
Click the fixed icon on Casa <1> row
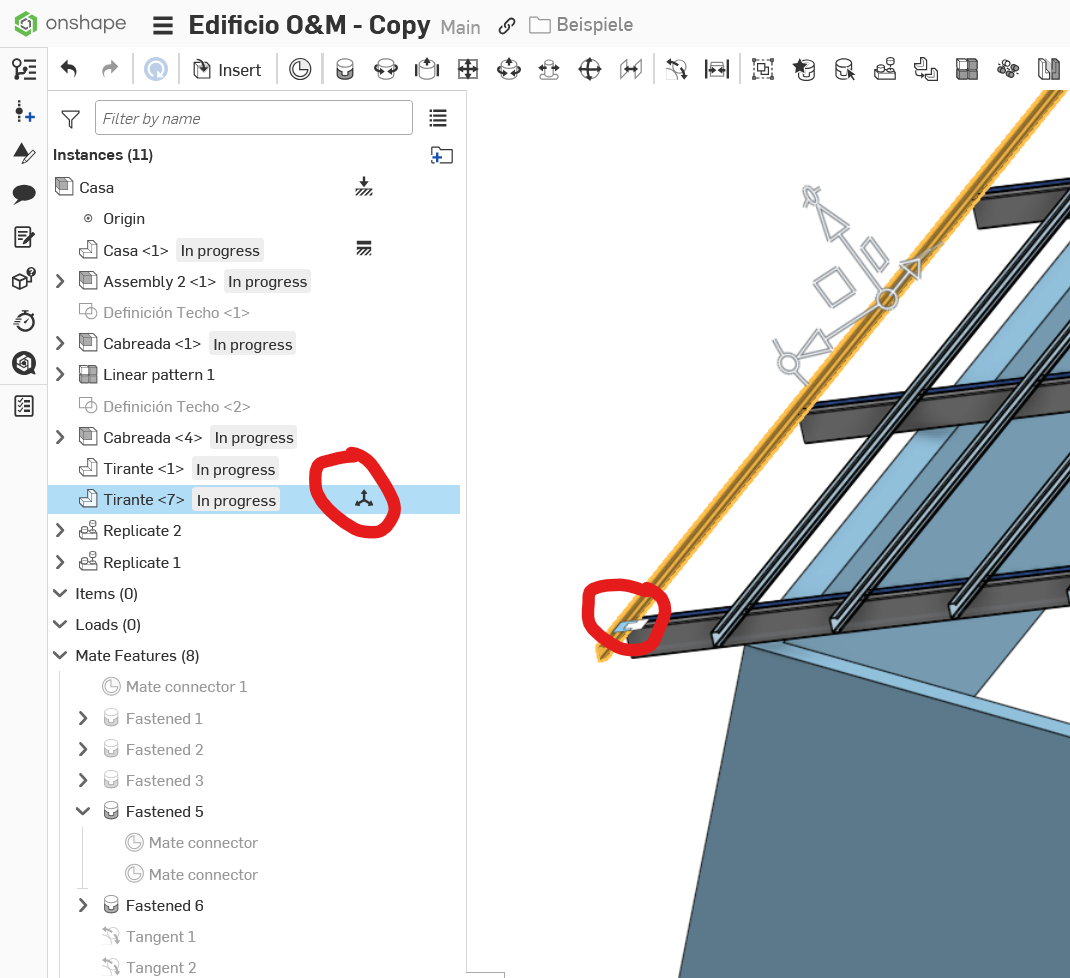(x=364, y=248)
